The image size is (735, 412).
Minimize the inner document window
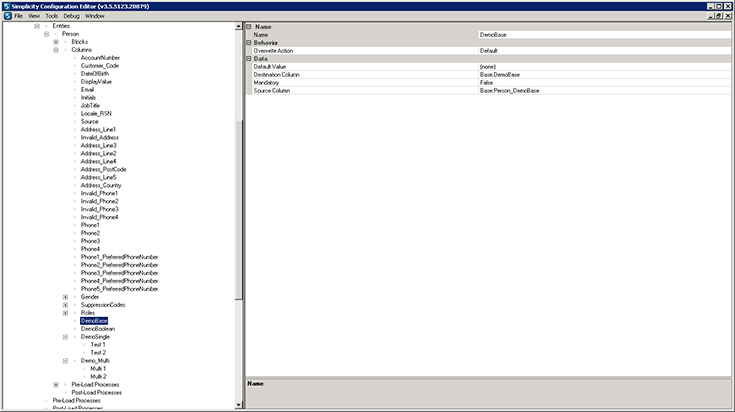pyautogui.click(x=711, y=16)
